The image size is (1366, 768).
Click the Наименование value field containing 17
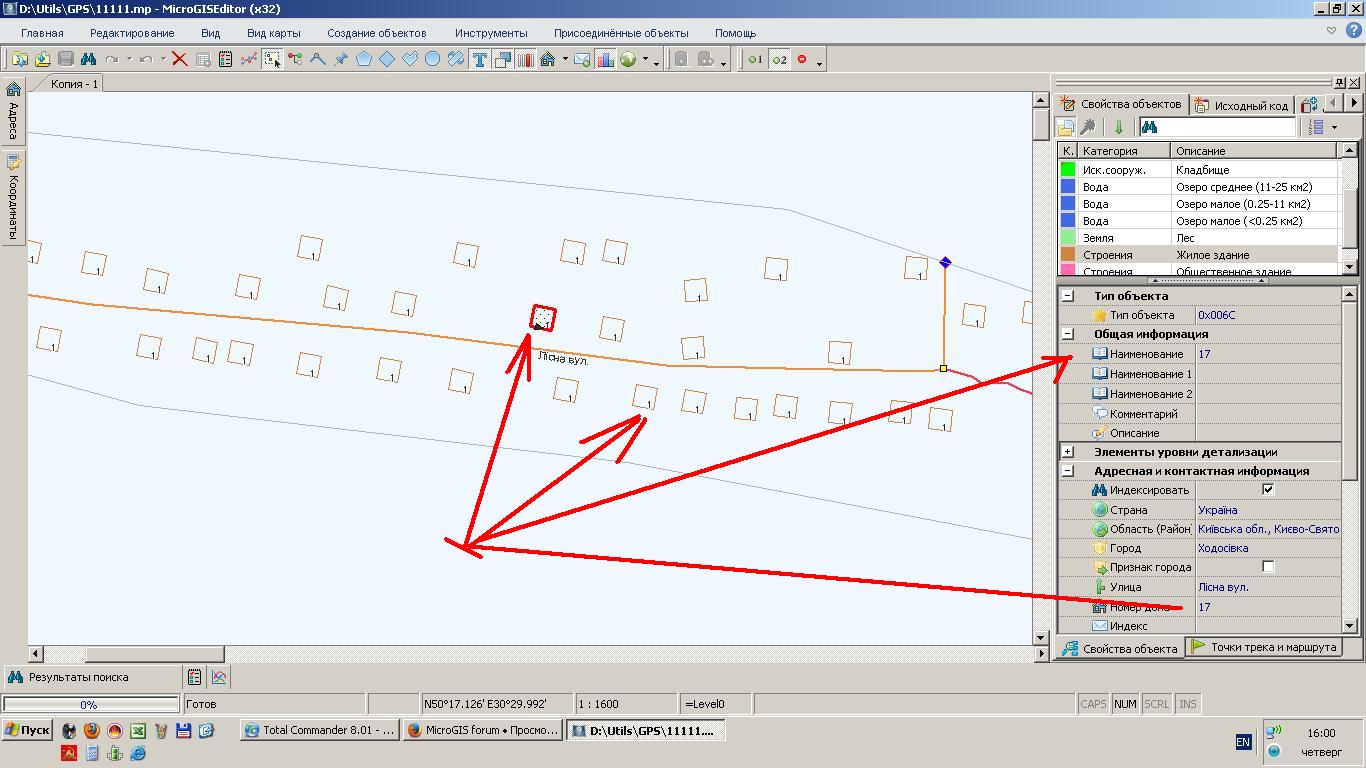coord(1266,354)
